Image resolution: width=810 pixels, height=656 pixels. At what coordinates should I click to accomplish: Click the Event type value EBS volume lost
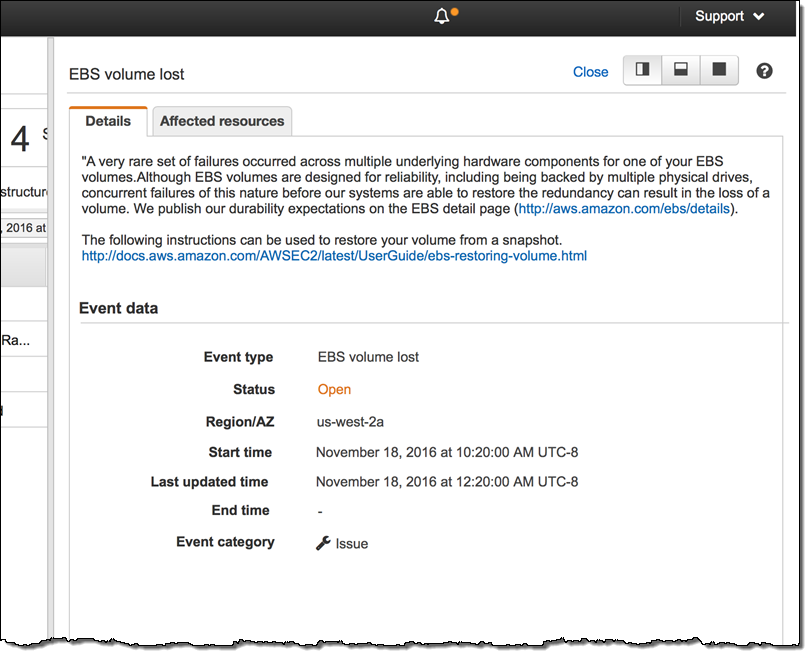click(368, 357)
